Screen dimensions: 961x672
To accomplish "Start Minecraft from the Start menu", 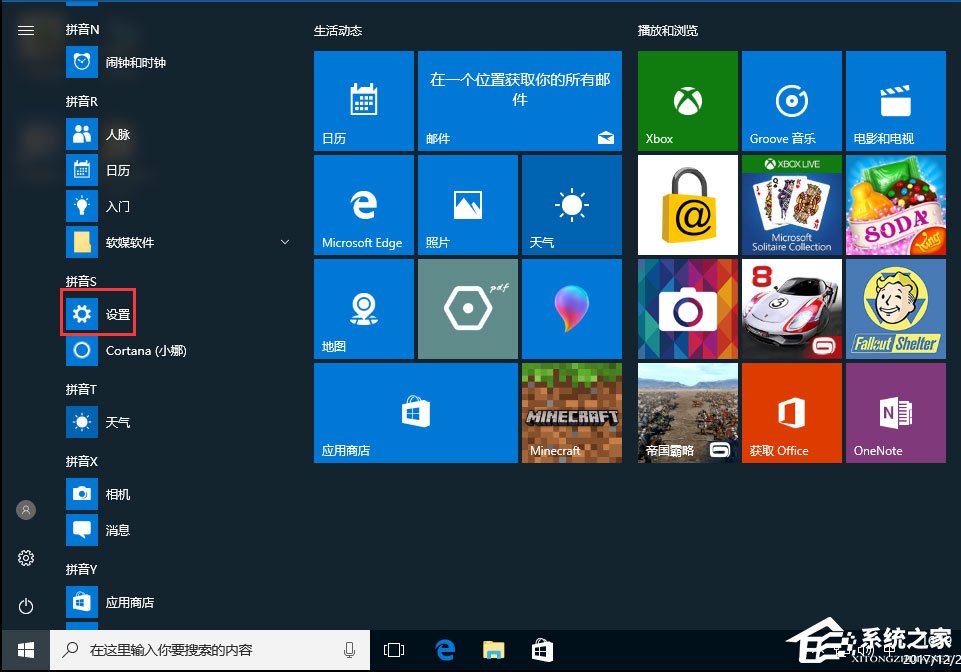I will coord(571,412).
